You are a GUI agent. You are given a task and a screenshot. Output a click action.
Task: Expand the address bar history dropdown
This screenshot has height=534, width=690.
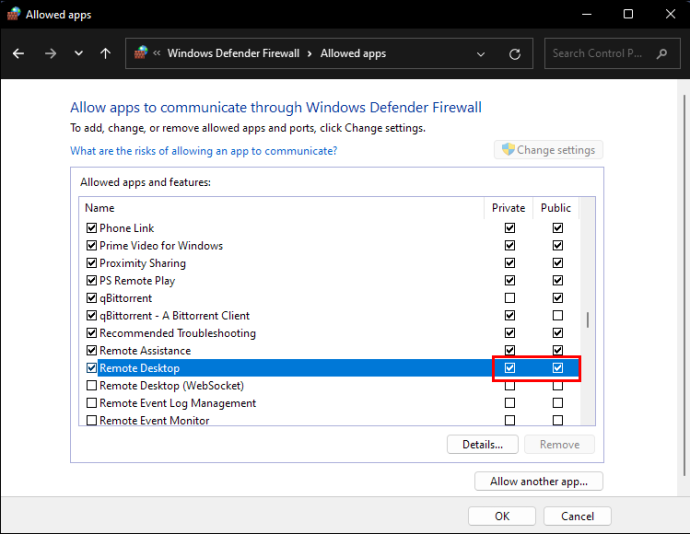(481, 54)
